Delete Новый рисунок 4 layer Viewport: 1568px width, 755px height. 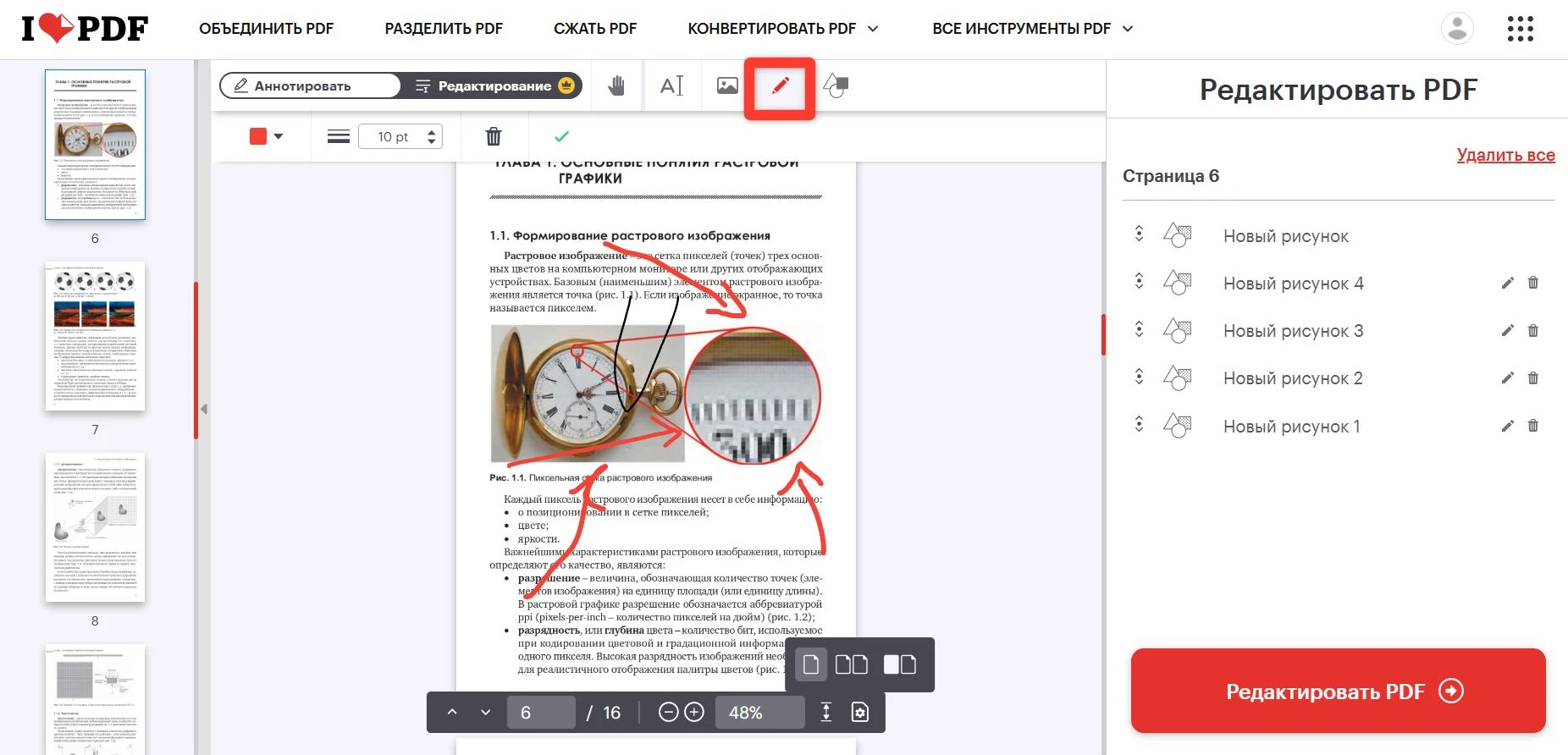click(1532, 283)
